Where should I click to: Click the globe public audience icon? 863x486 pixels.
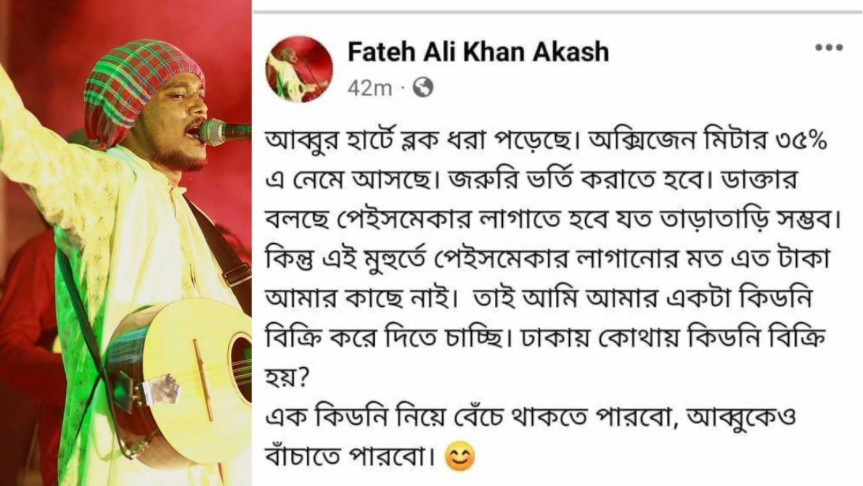pyautogui.click(x=423, y=87)
